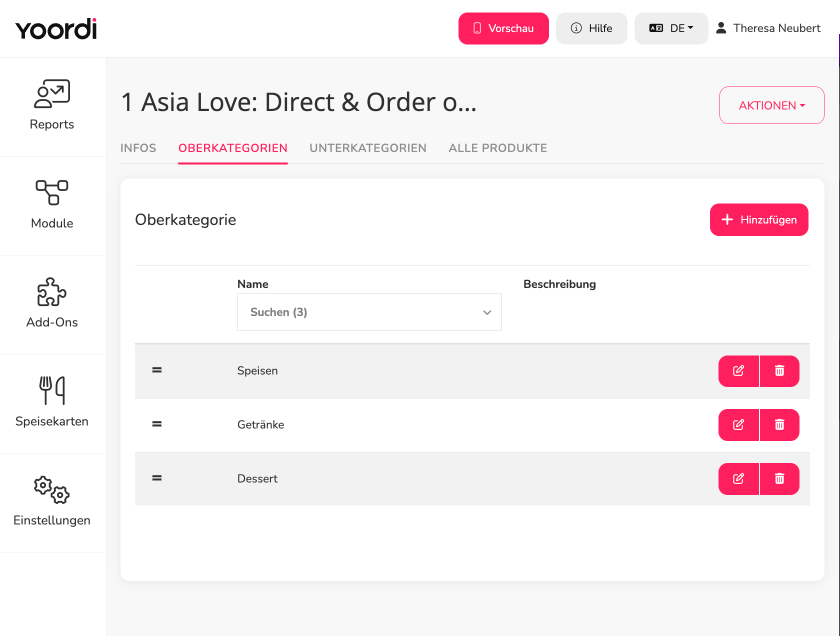Edit the Speisen category

point(738,371)
